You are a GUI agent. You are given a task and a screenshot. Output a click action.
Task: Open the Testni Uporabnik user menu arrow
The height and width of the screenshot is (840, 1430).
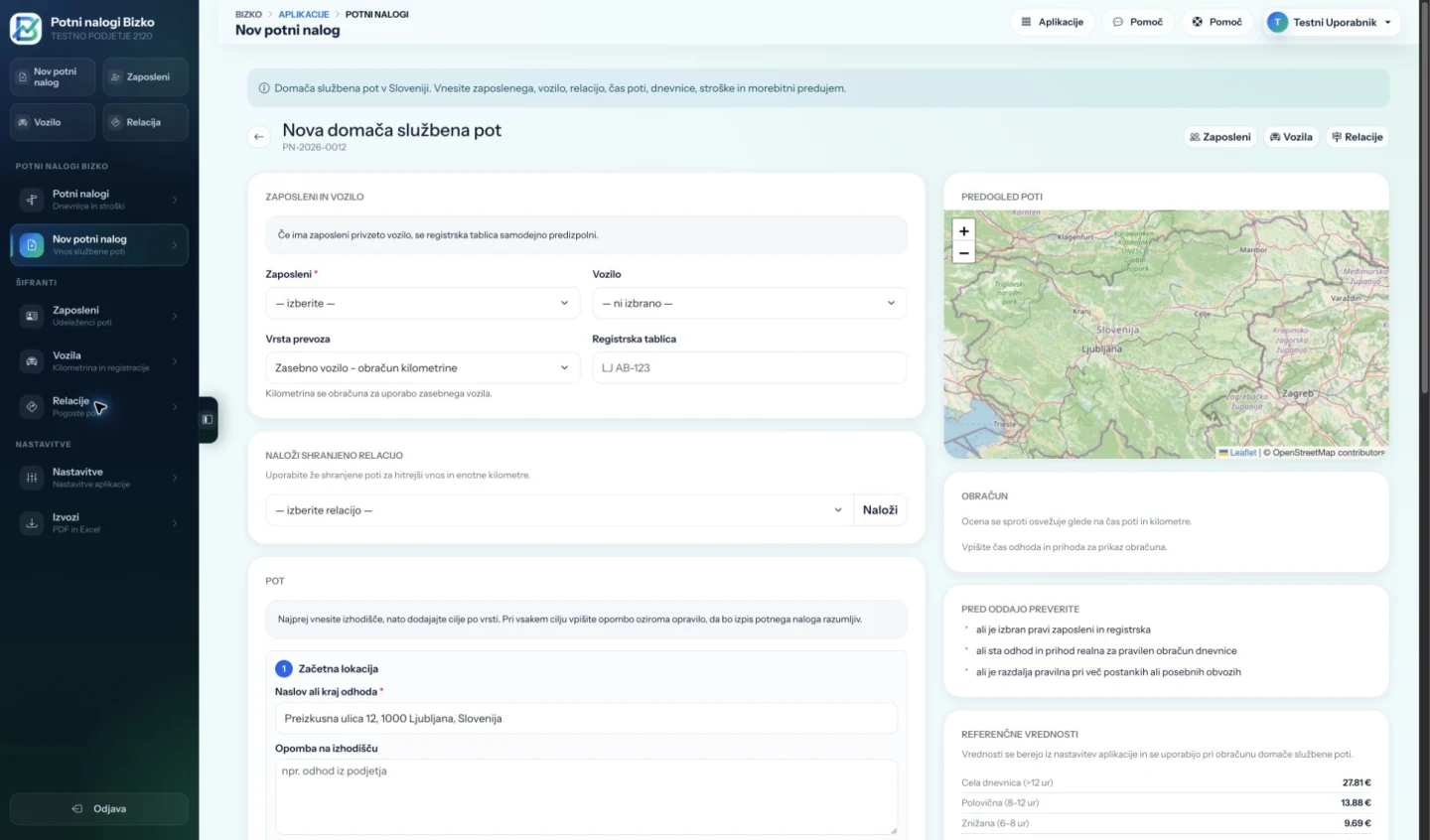(x=1387, y=22)
